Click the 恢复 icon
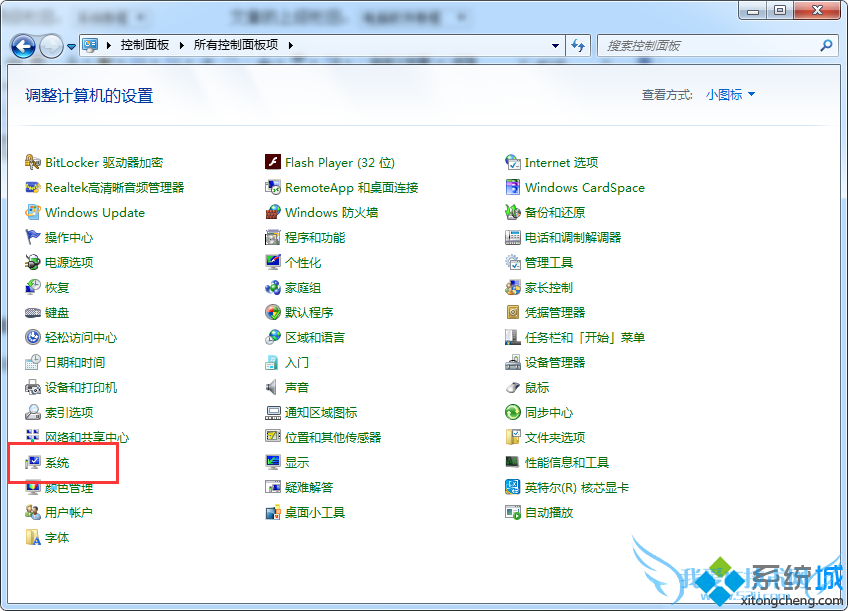Viewport: 848px width, 611px height. pos(32,287)
